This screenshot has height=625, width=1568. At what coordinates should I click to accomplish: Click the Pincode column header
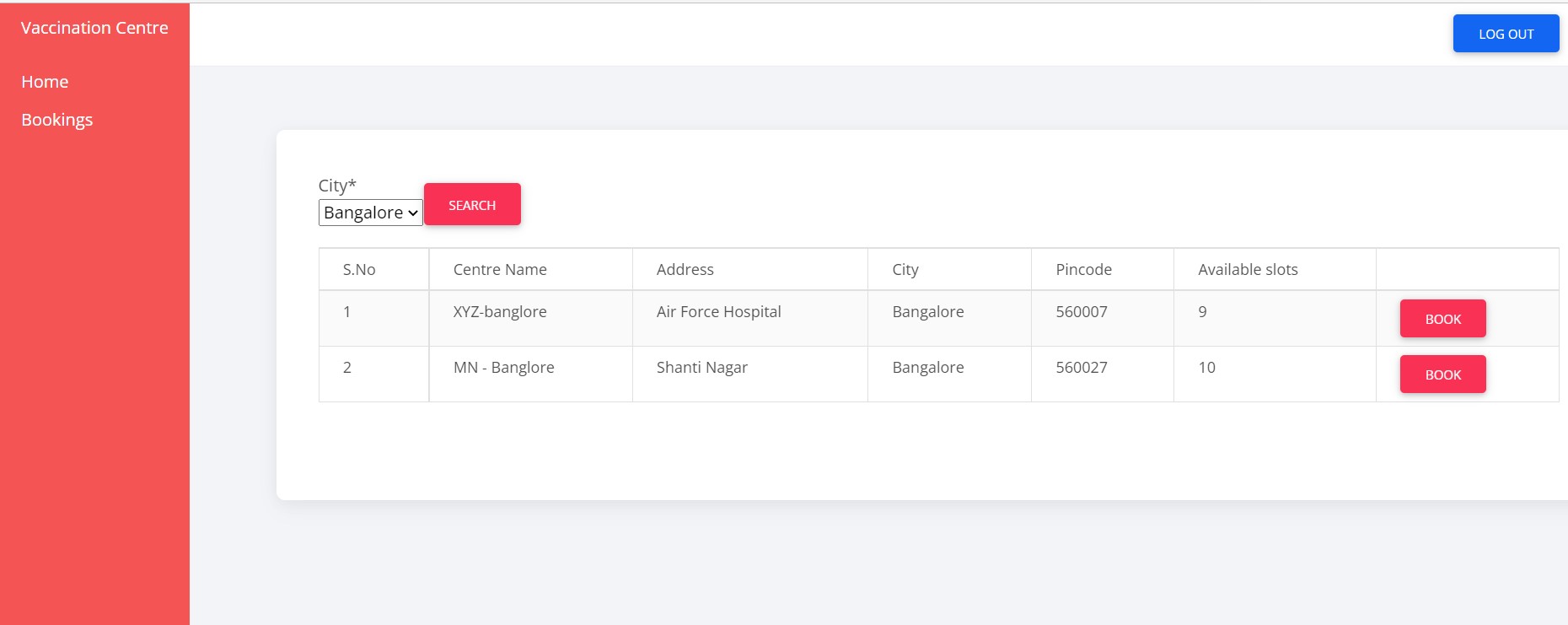coord(1084,269)
